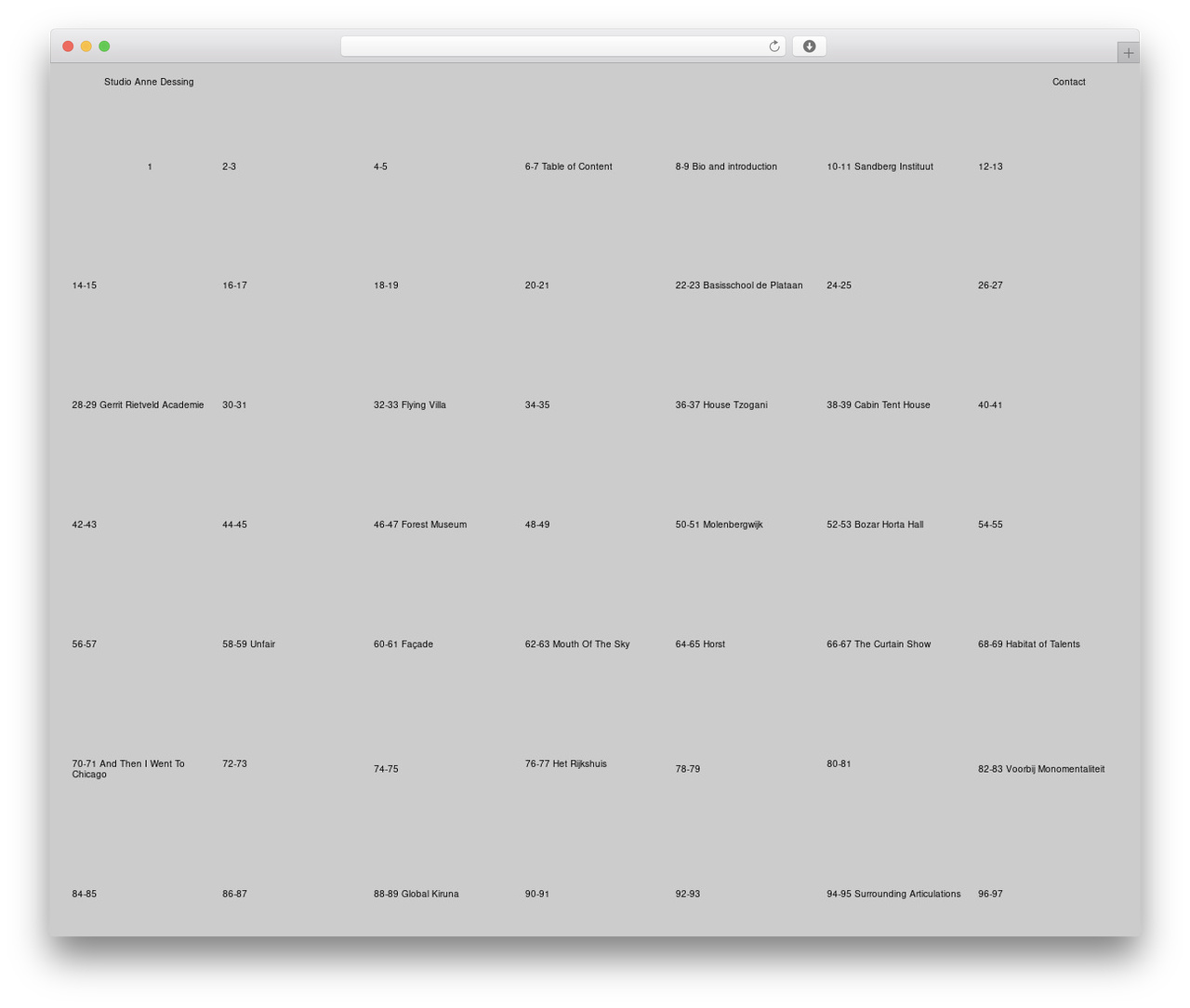1190x1008 pixels.
Task: Open 36-37 House Tzogani
Action: (721, 405)
